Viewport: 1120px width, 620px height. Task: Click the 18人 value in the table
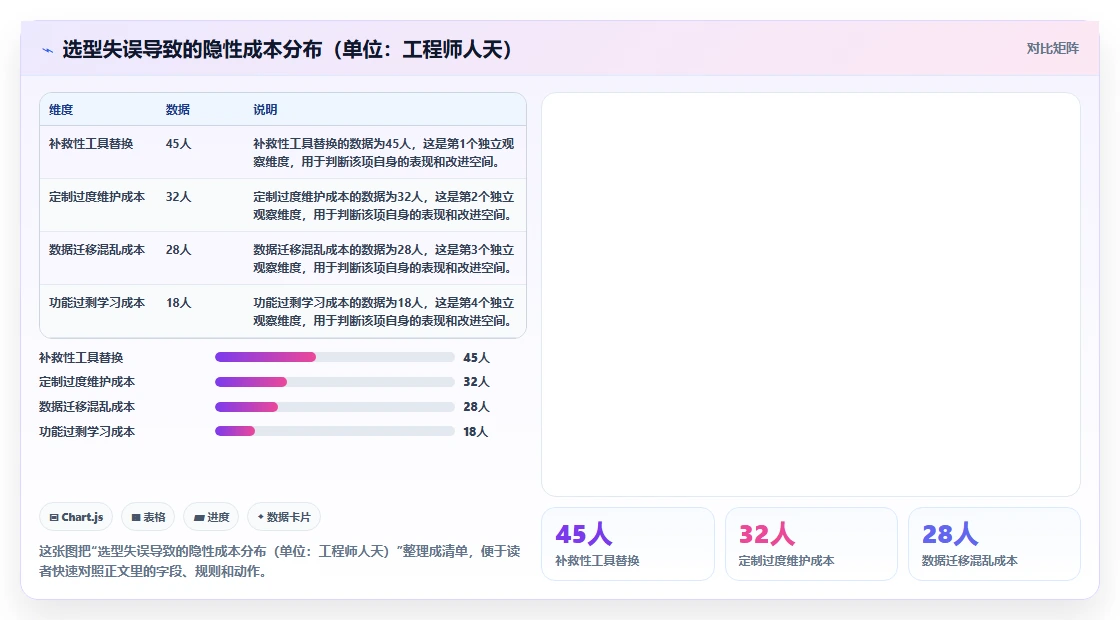[x=179, y=303]
